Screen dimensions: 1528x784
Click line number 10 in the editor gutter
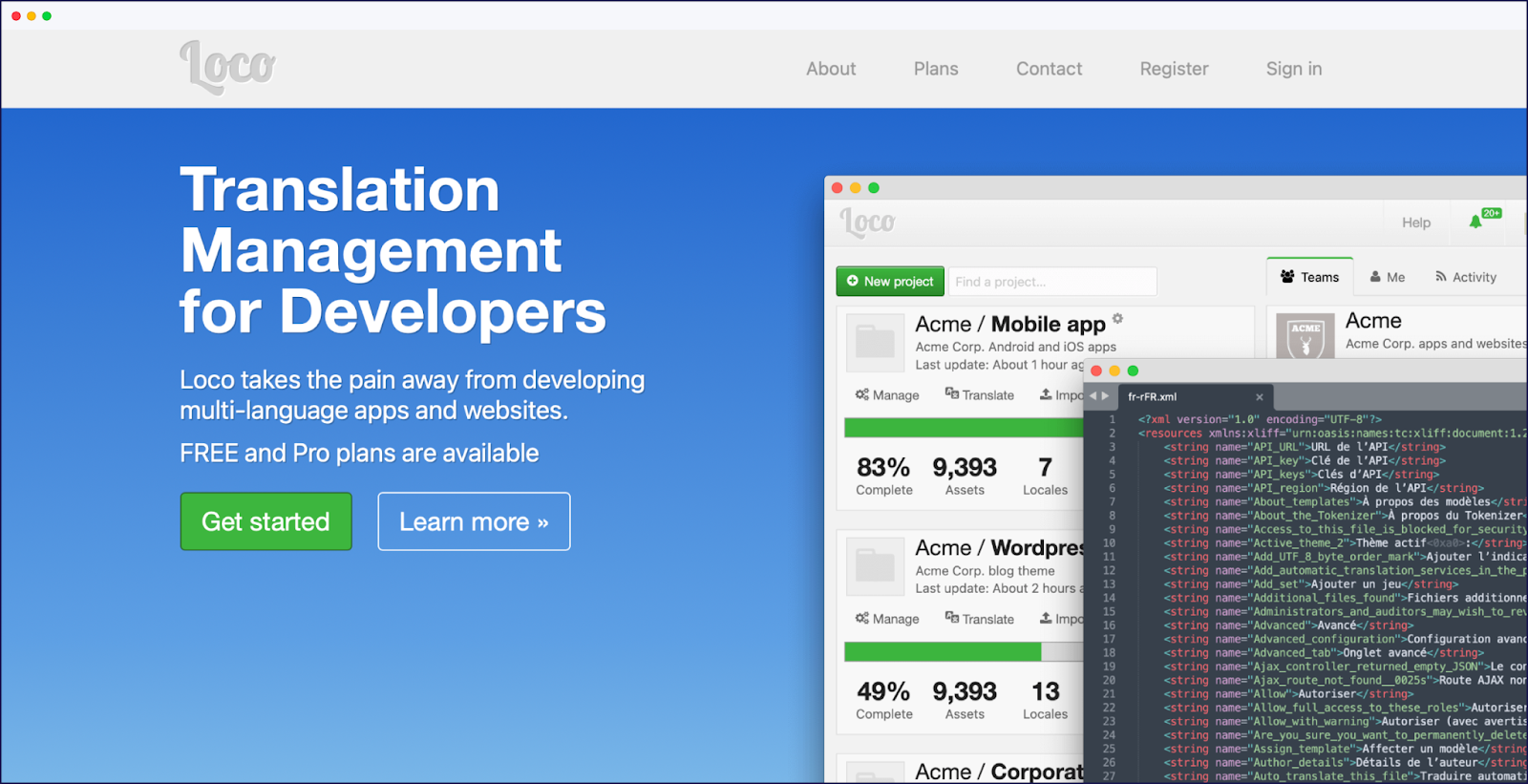click(x=1109, y=543)
